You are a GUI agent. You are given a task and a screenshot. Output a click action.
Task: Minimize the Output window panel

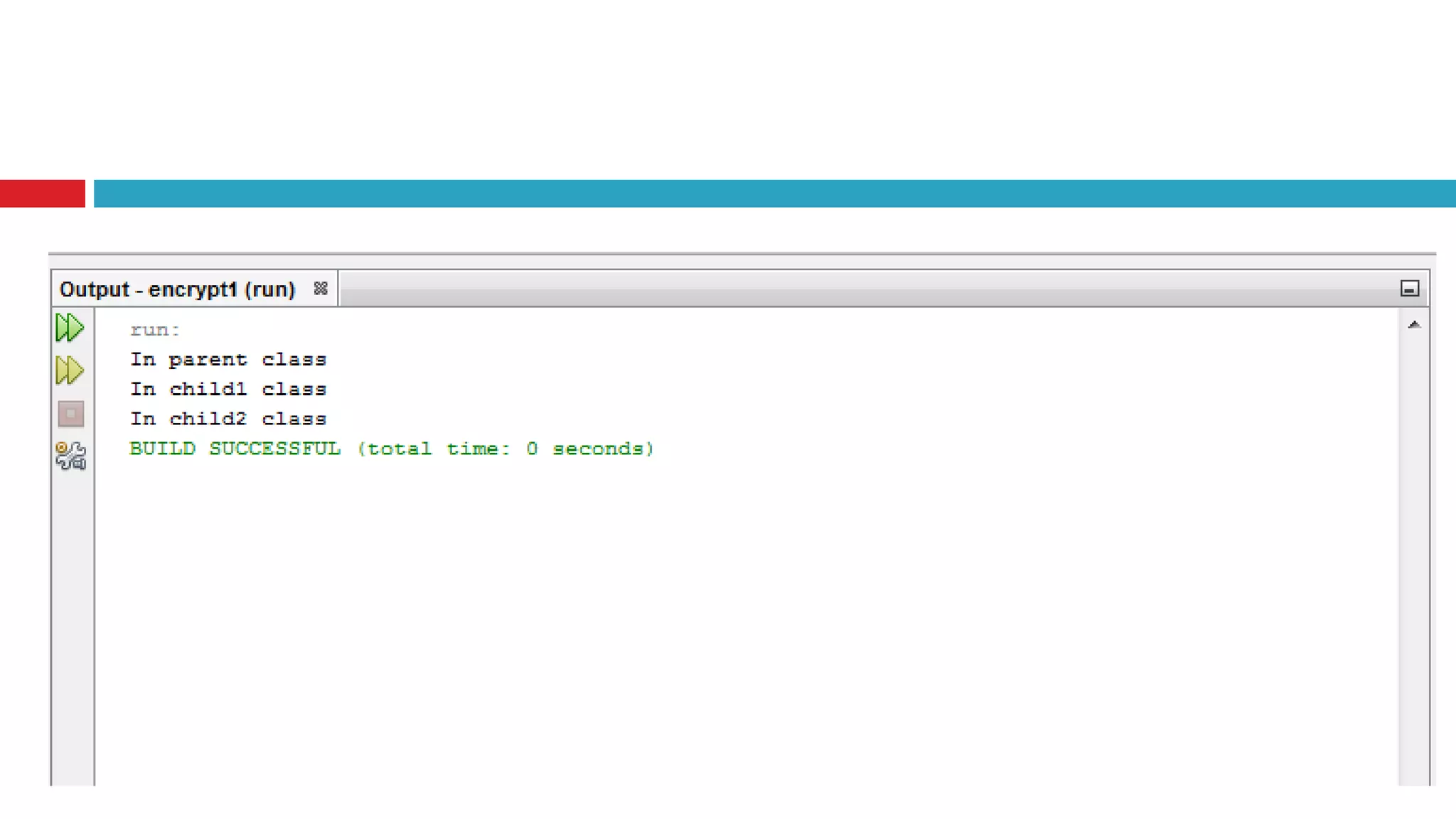pos(1410,289)
